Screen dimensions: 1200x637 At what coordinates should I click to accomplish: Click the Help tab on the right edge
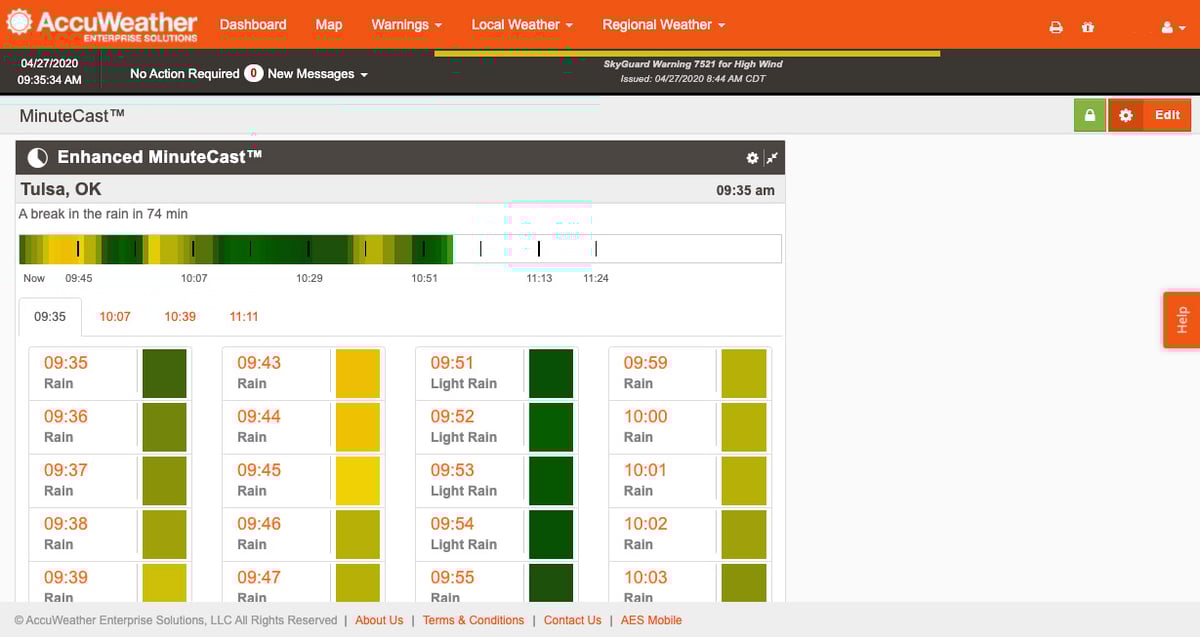tap(1182, 319)
